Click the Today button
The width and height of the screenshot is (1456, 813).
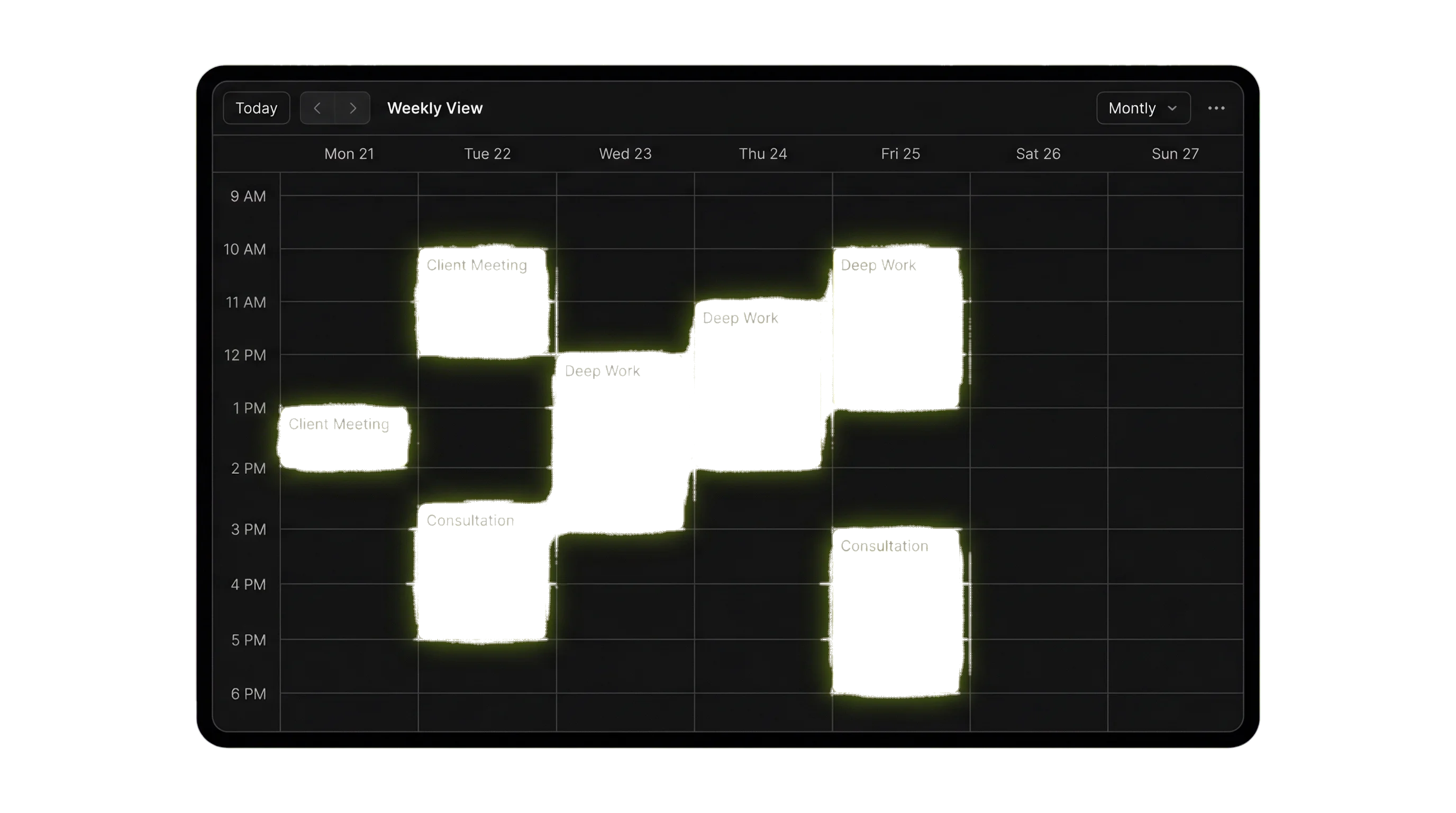coord(256,108)
